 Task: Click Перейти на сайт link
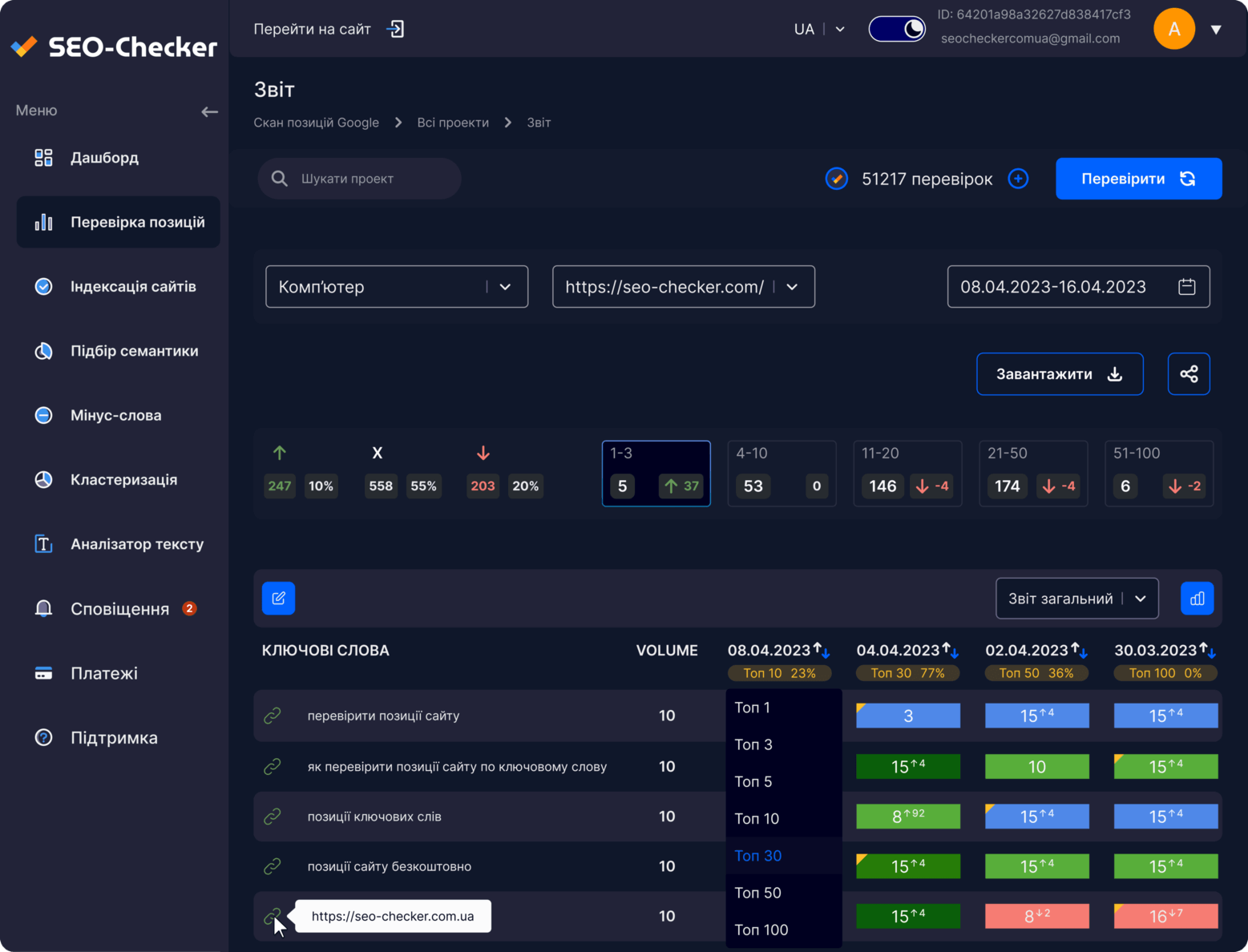tap(312, 29)
